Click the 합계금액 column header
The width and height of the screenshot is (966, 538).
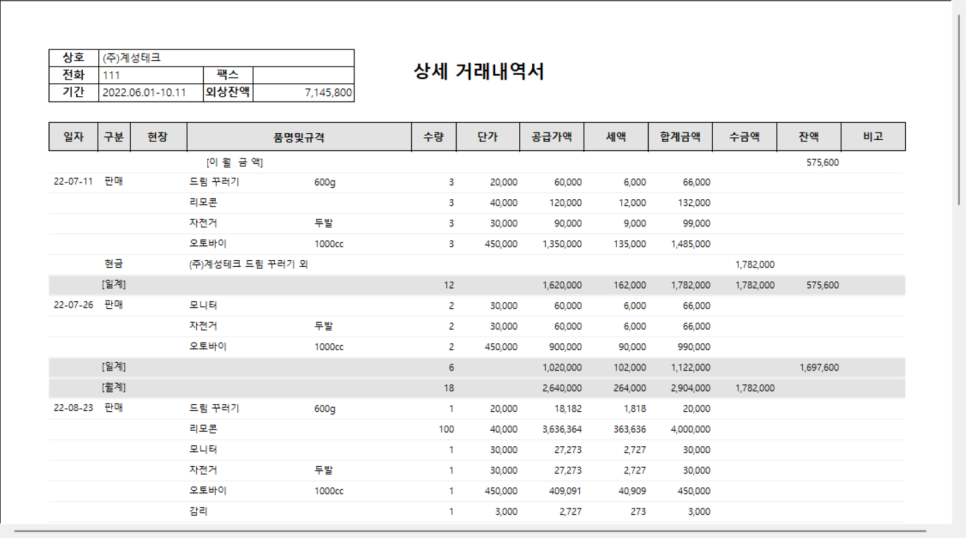680,137
